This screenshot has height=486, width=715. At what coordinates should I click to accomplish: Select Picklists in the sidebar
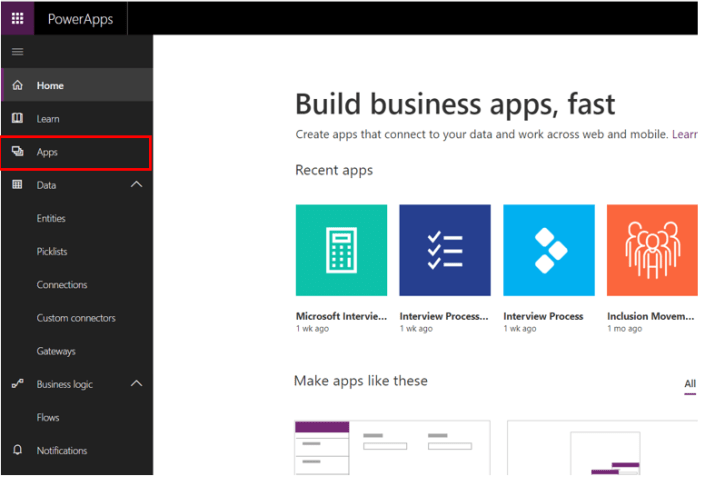(52, 251)
